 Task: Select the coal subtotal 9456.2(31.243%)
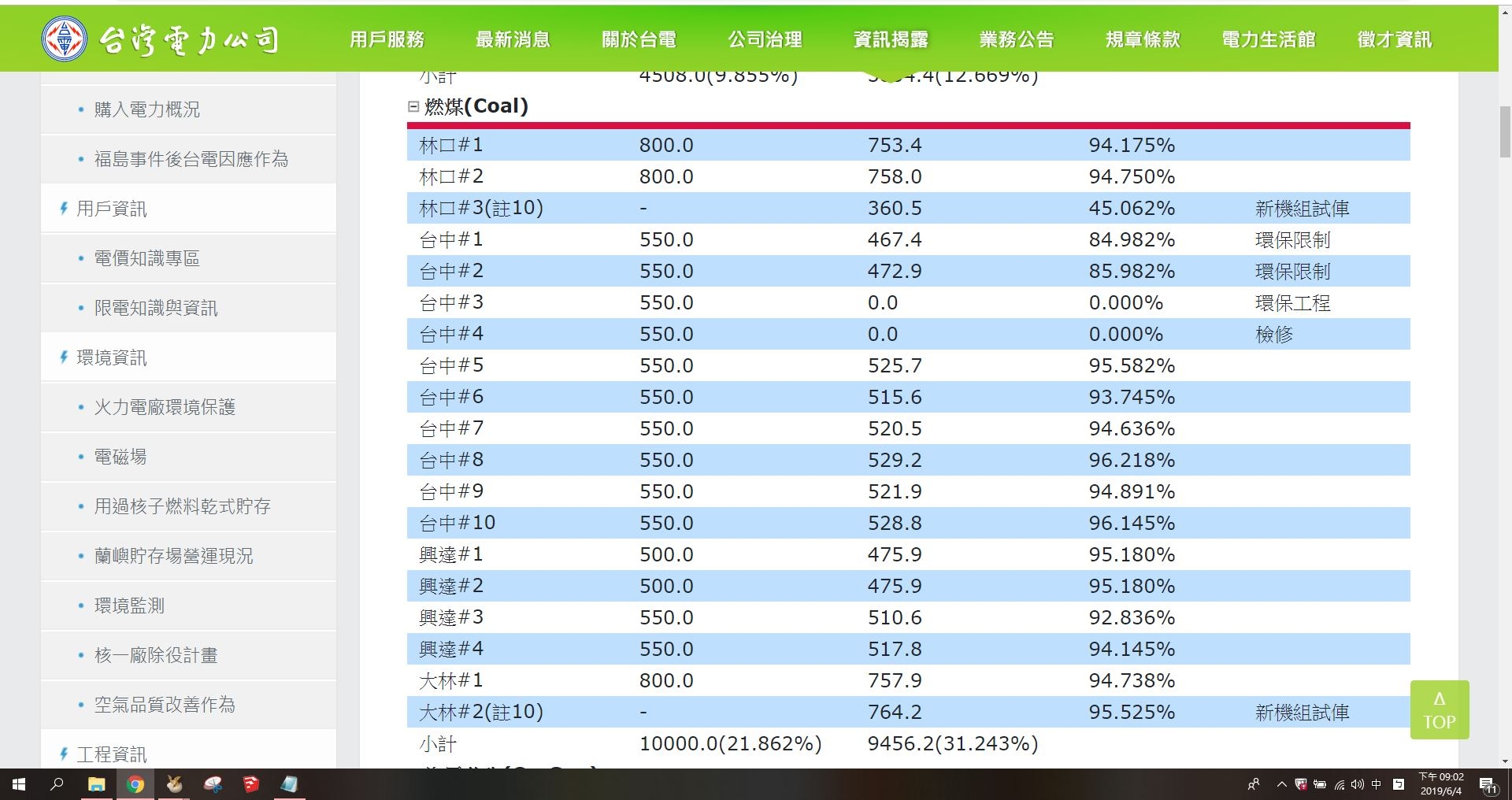(953, 743)
